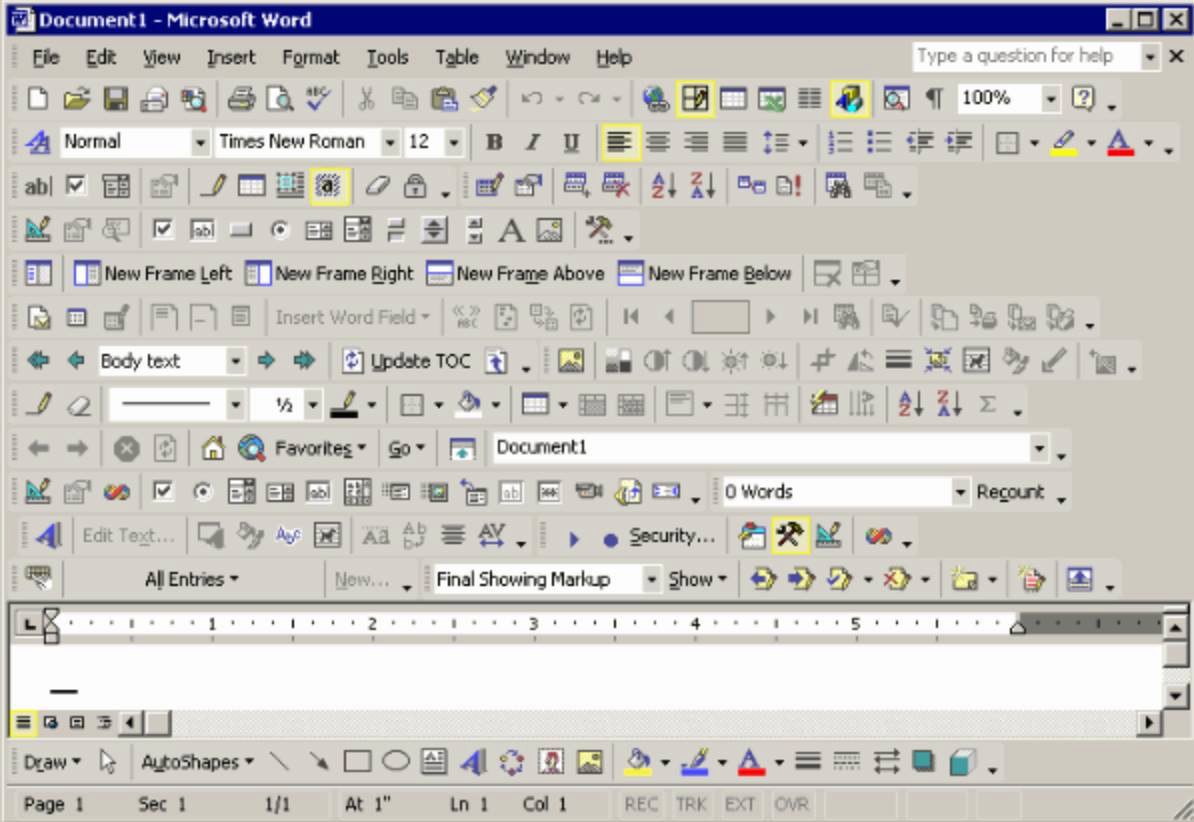Viewport: 1194px width, 822px height.
Task: Justify the paragraph text
Action: 735,142
